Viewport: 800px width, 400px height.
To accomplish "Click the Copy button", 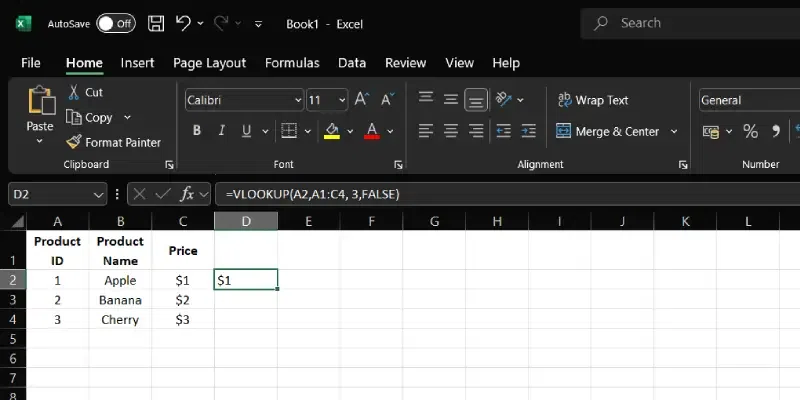I will 90,117.
